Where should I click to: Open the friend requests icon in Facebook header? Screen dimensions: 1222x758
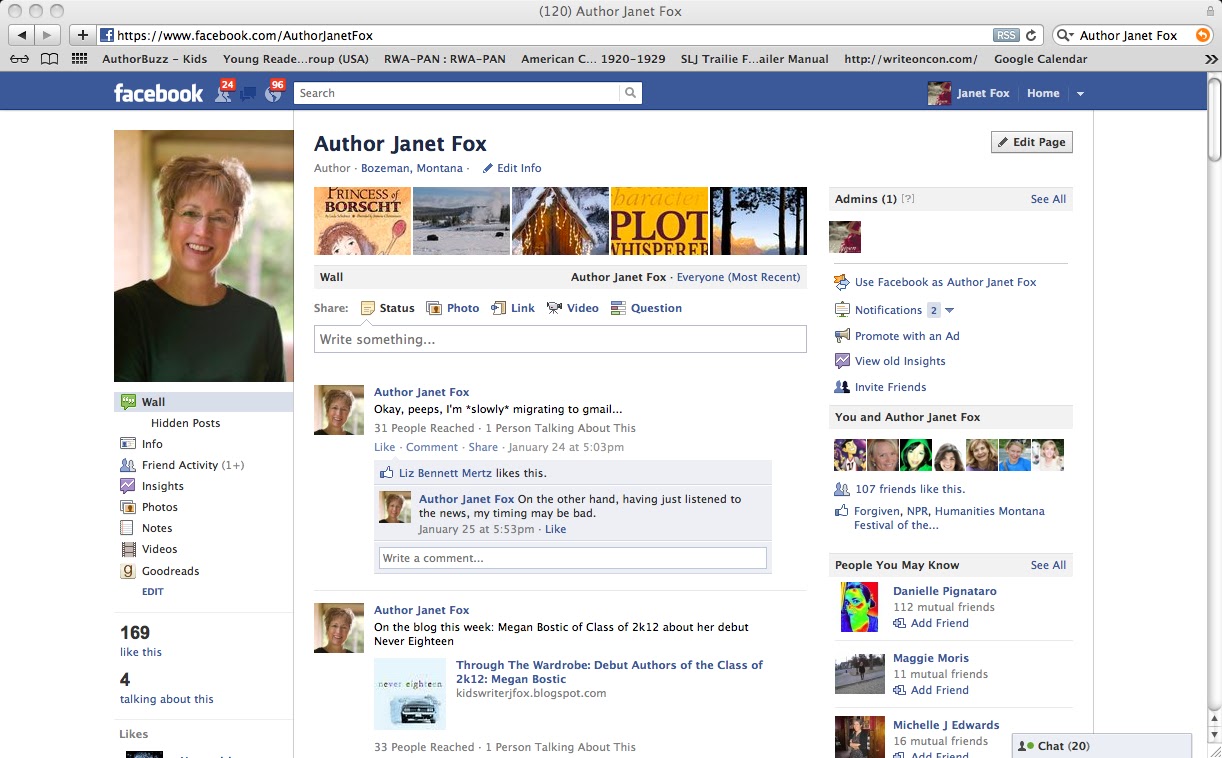click(222, 93)
